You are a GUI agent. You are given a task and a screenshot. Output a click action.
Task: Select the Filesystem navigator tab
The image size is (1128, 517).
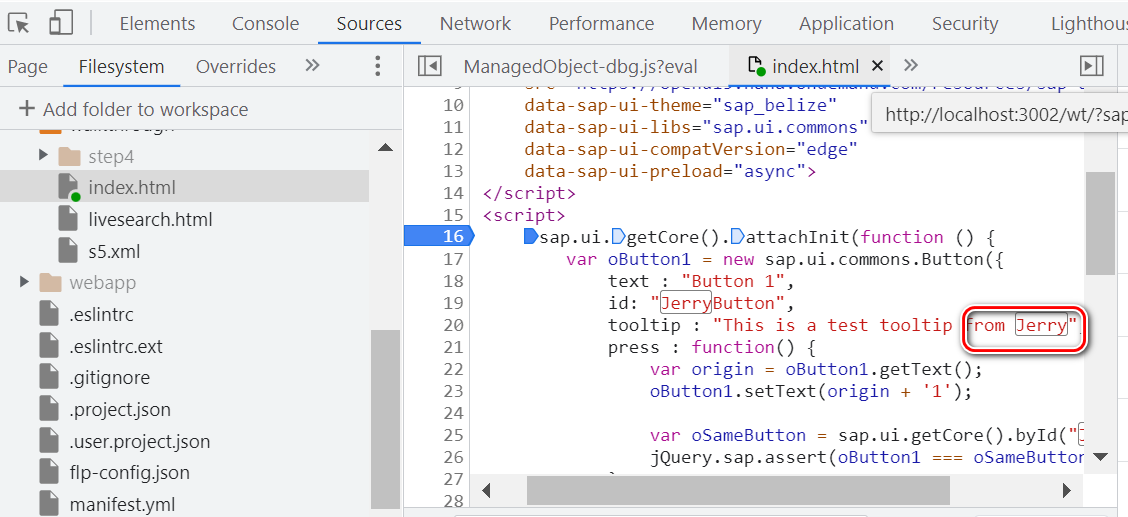[122, 67]
